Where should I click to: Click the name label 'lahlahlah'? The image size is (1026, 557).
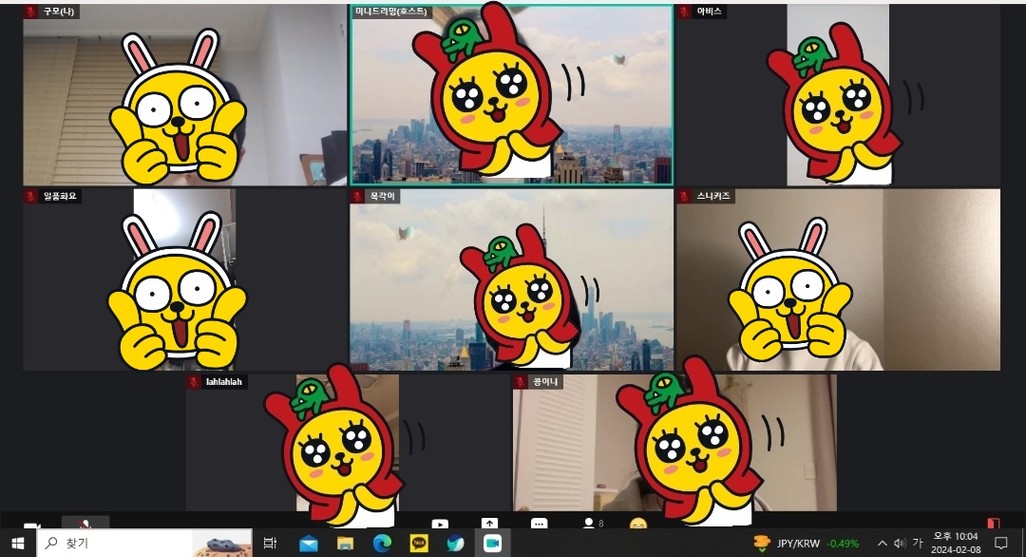[x=224, y=382]
